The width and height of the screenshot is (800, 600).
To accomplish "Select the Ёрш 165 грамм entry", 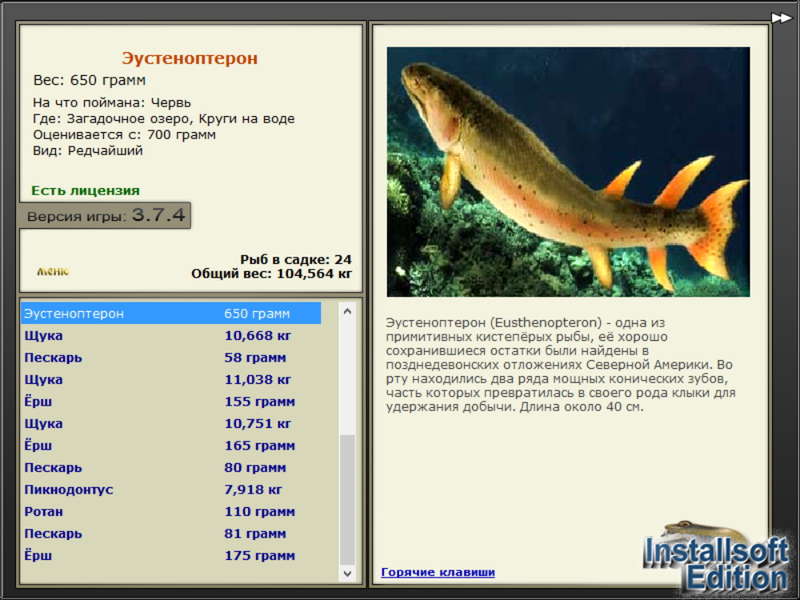I will pos(171,445).
